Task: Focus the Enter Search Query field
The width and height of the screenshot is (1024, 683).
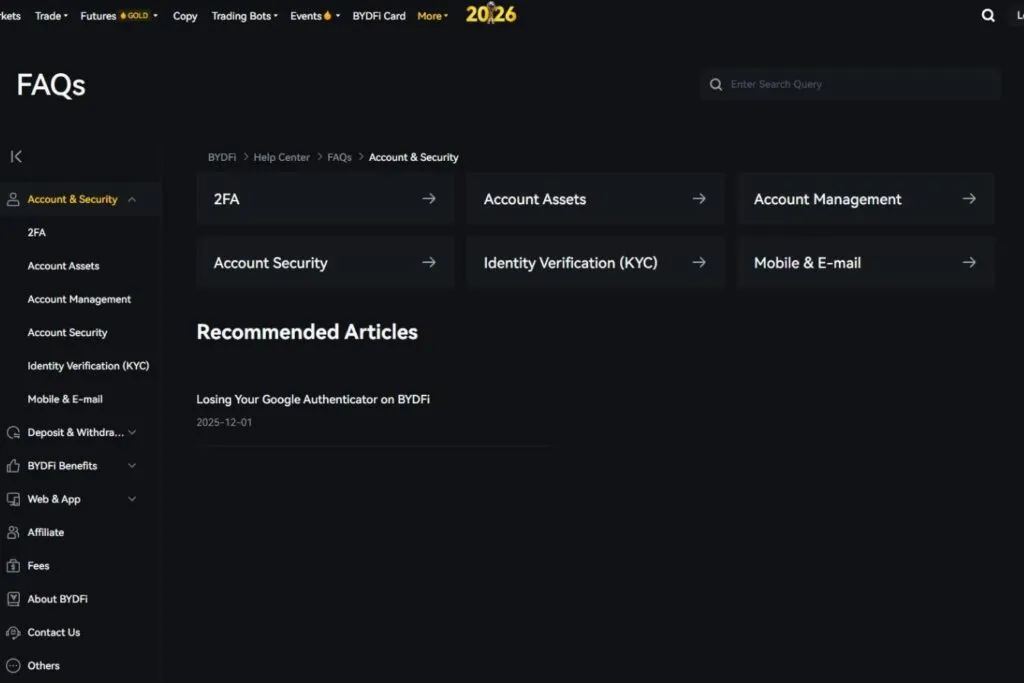Action: [850, 84]
